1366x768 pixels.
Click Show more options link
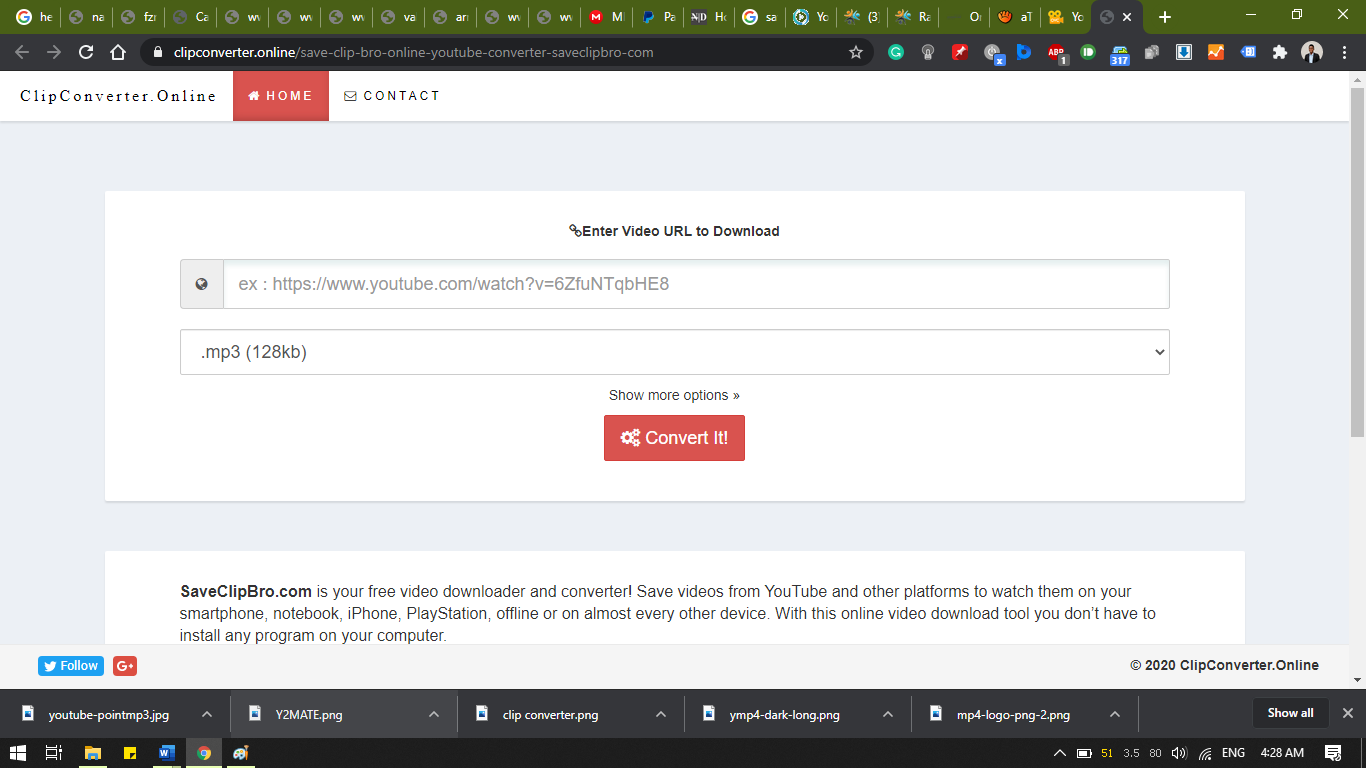coord(674,395)
